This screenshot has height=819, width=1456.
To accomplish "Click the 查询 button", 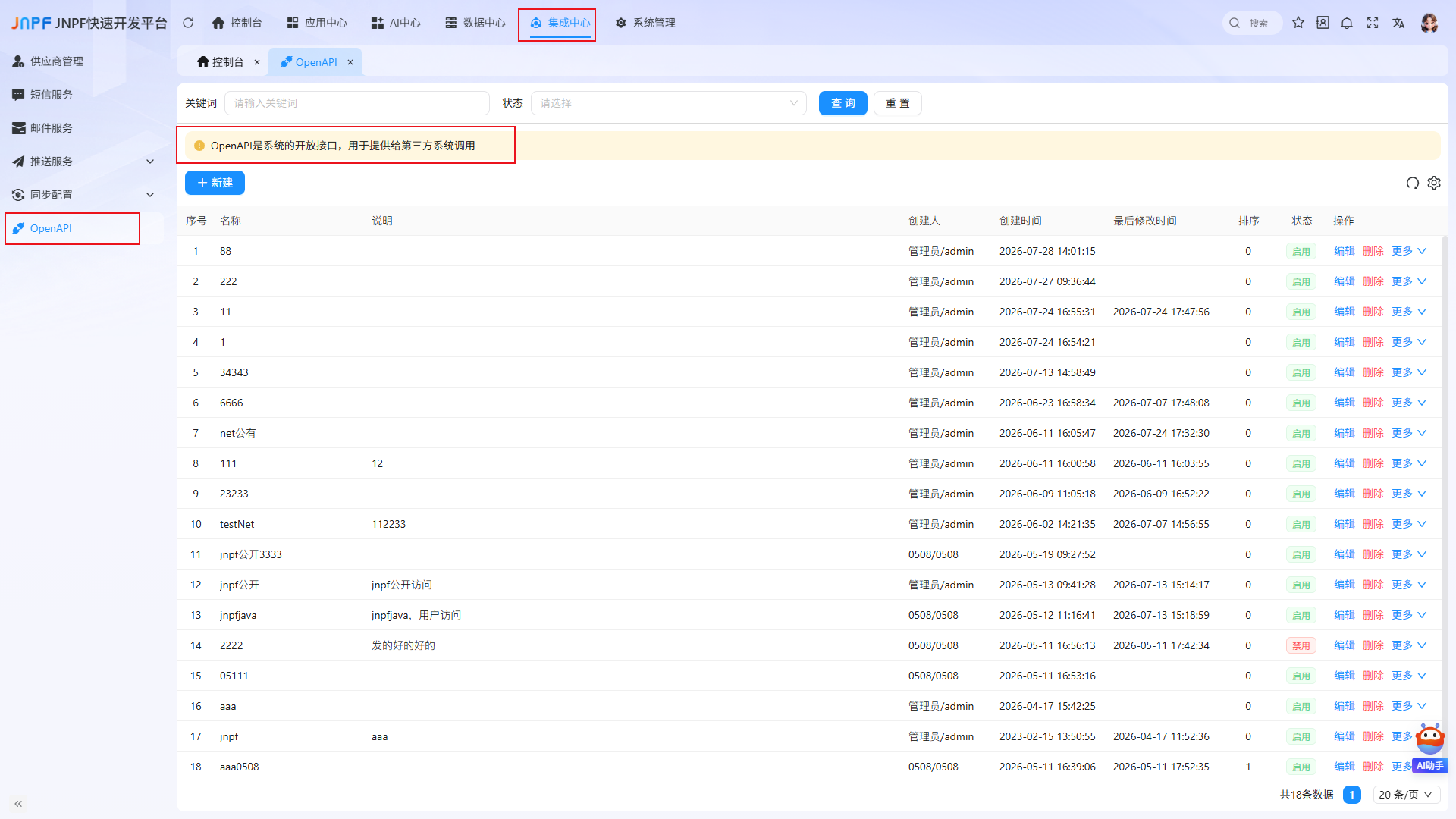I will (843, 103).
